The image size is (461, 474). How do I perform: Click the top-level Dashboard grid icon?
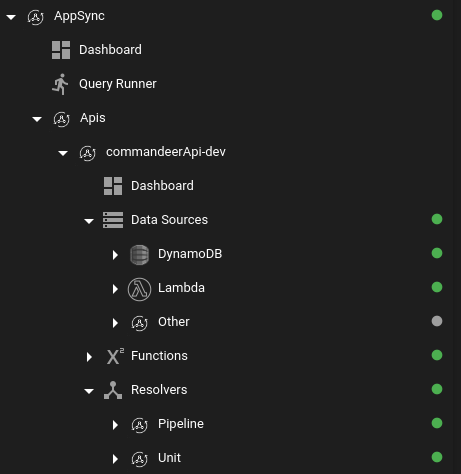61,50
